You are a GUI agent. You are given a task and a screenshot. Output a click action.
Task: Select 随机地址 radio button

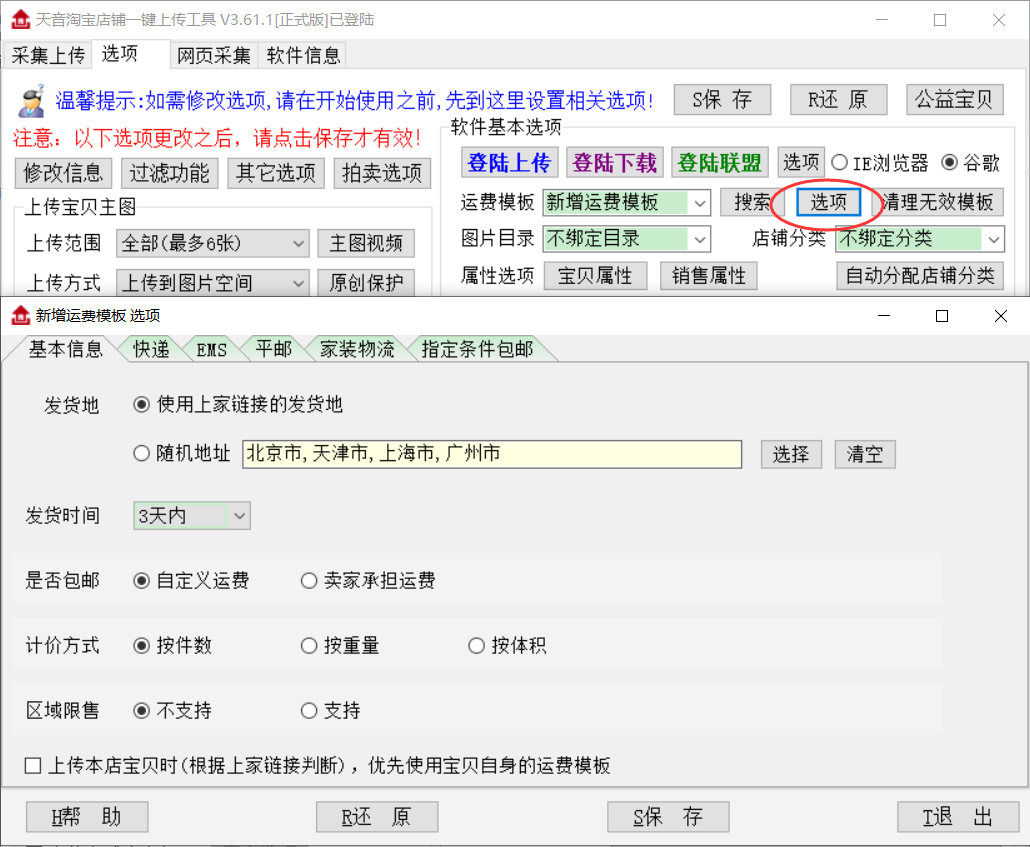[x=142, y=454]
